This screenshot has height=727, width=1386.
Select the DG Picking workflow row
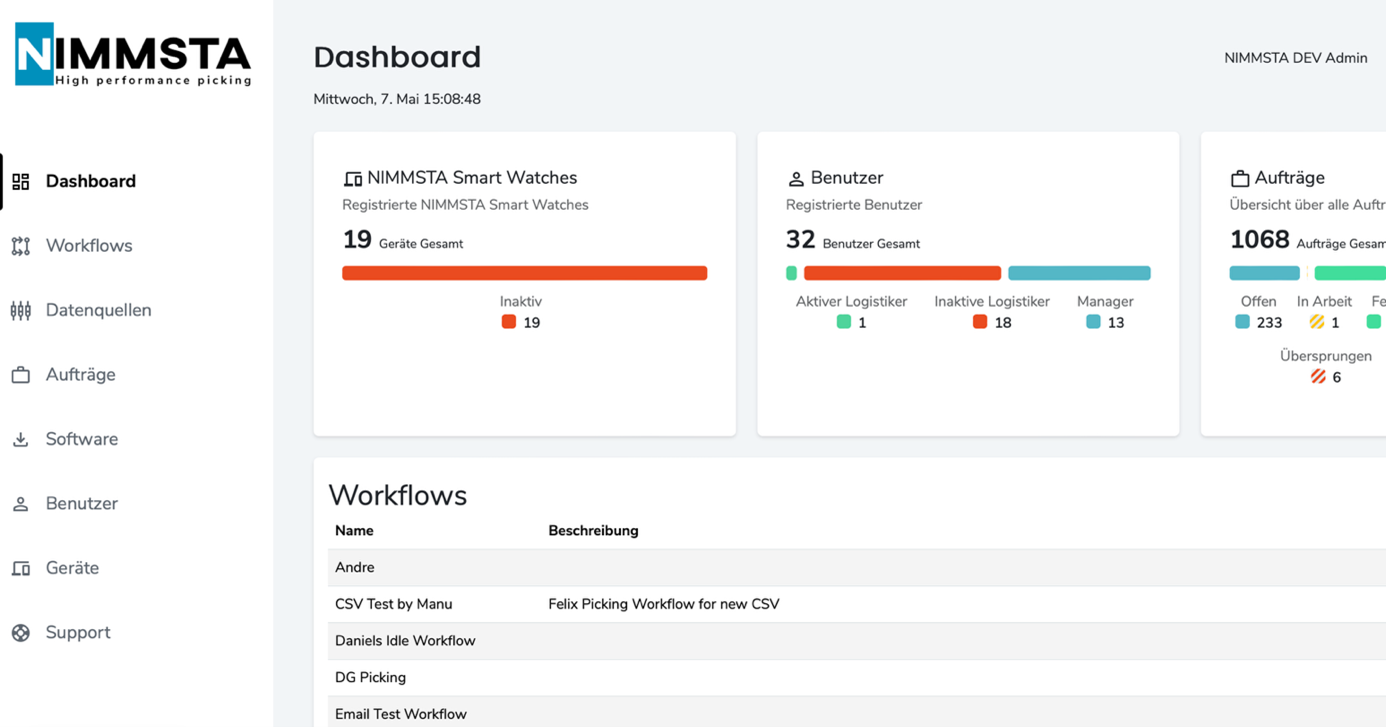(857, 678)
